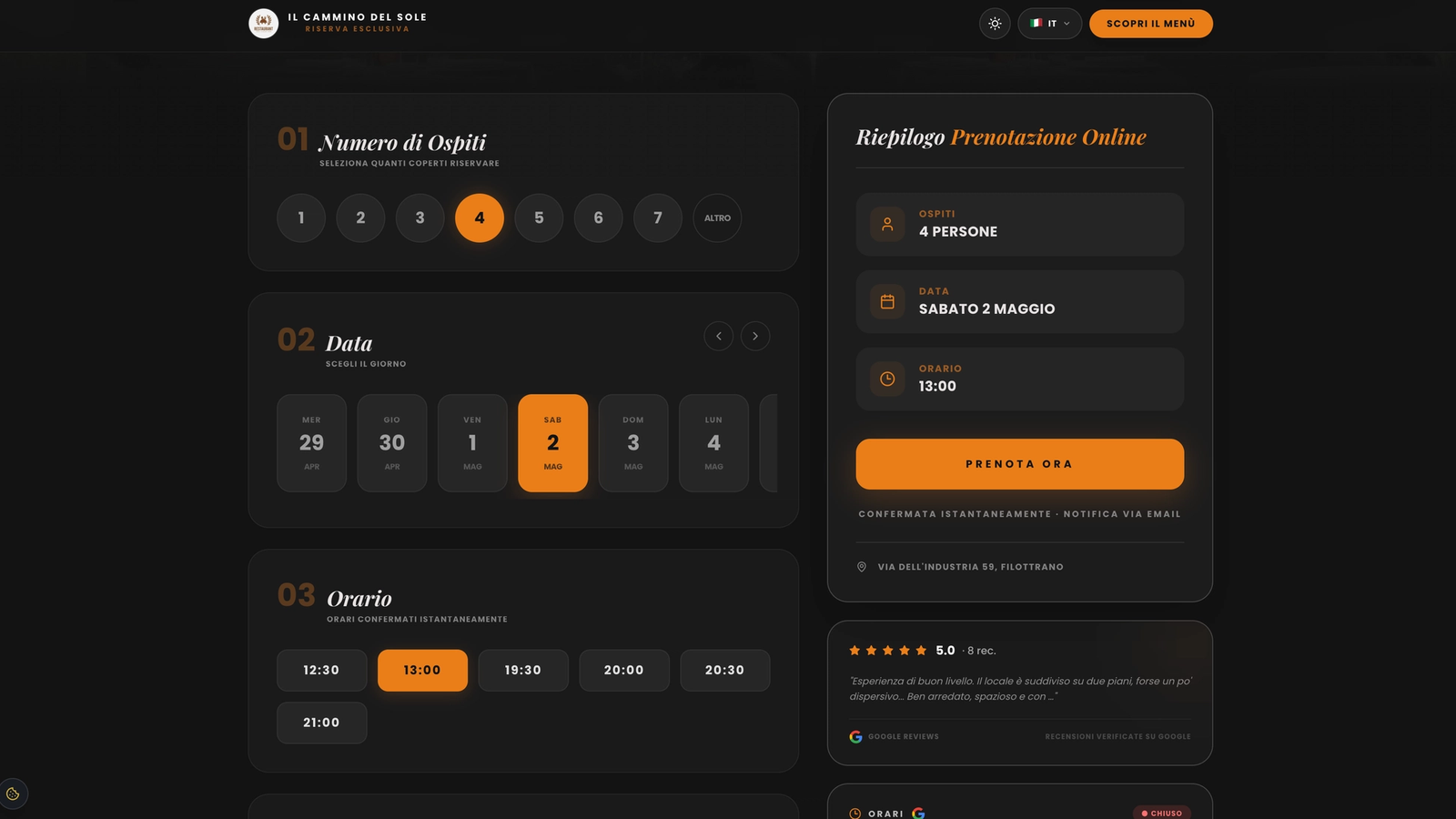Click the Sabato 2 Maggio summary text
This screenshot has width=1456, height=819.
pos(987,309)
